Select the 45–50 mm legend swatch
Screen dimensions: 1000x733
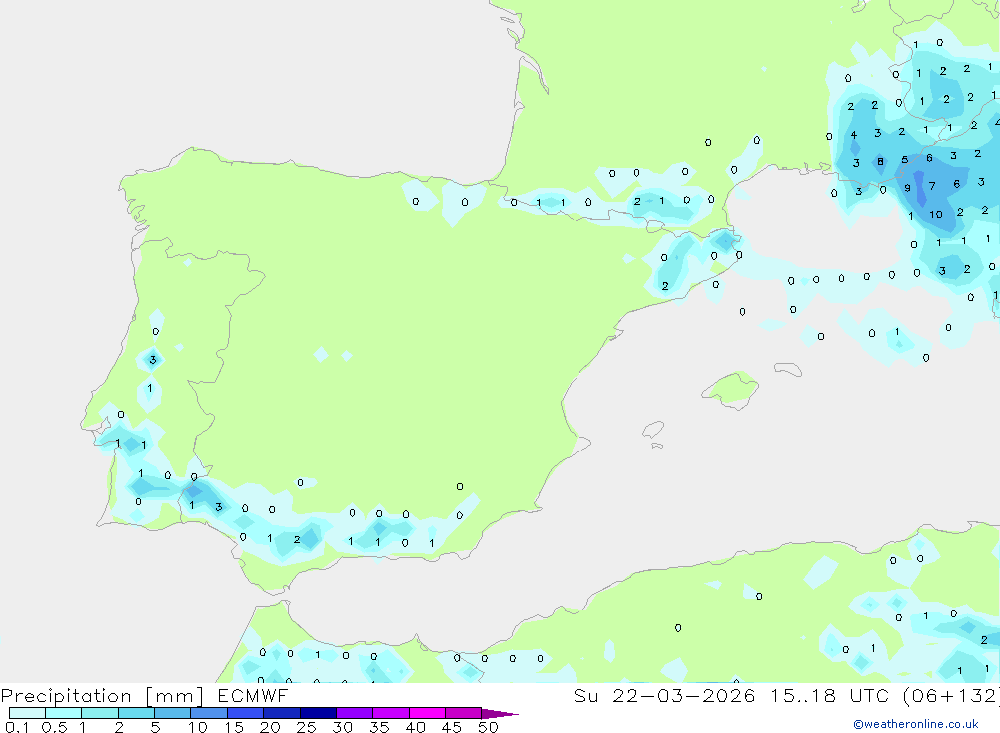(463, 713)
